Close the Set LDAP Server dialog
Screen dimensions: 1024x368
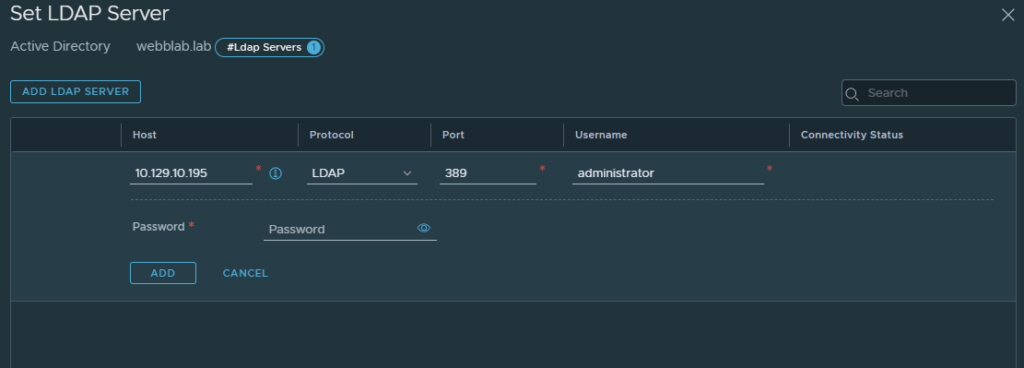[x=1008, y=15]
